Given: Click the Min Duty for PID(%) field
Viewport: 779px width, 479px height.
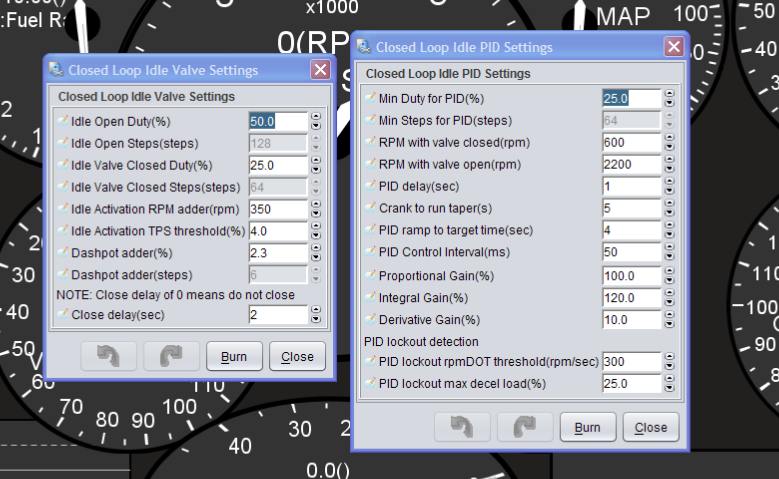Looking at the screenshot, I should (x=632, y=98).
